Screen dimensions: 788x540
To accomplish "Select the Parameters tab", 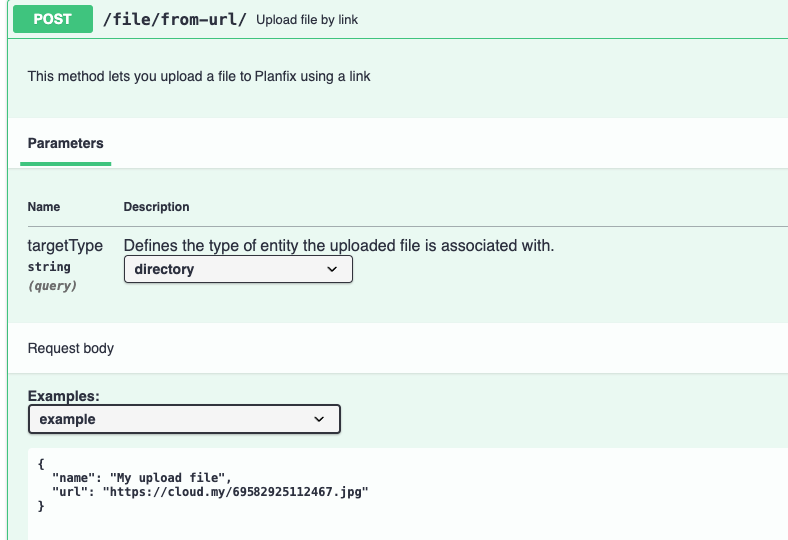I will click(65, 143).
